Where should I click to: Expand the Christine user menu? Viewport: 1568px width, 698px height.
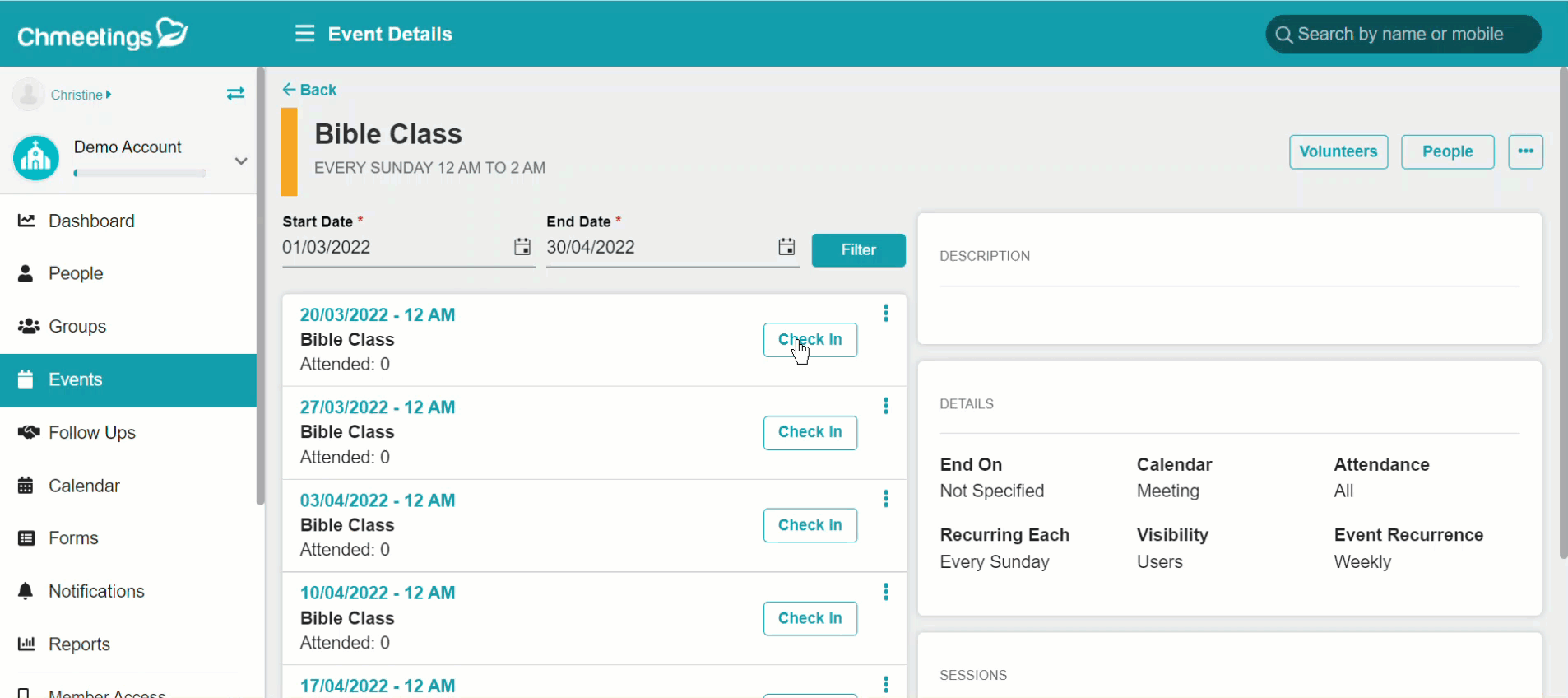coord(81,95)
